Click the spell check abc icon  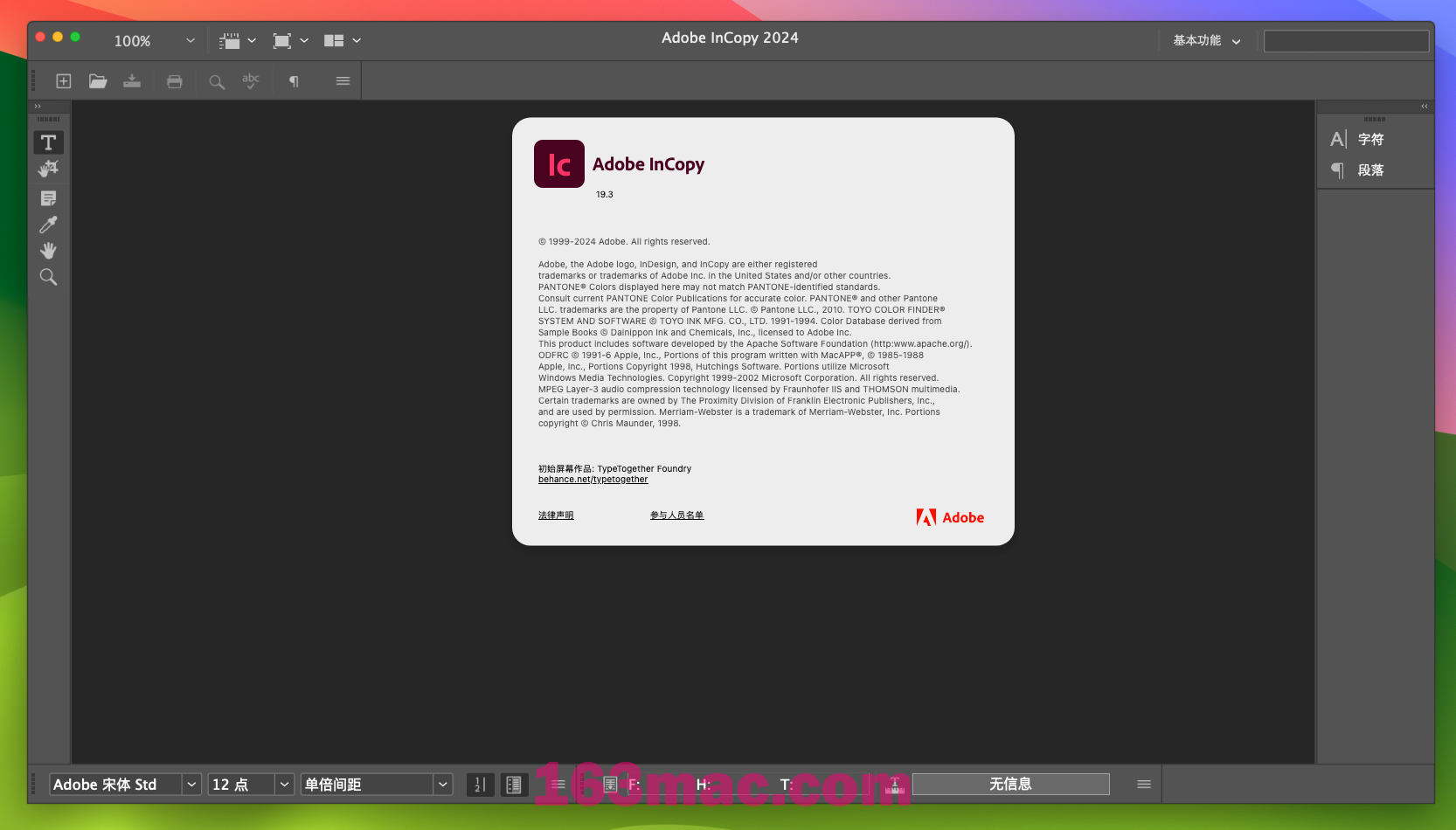click(x=251, y=81)
